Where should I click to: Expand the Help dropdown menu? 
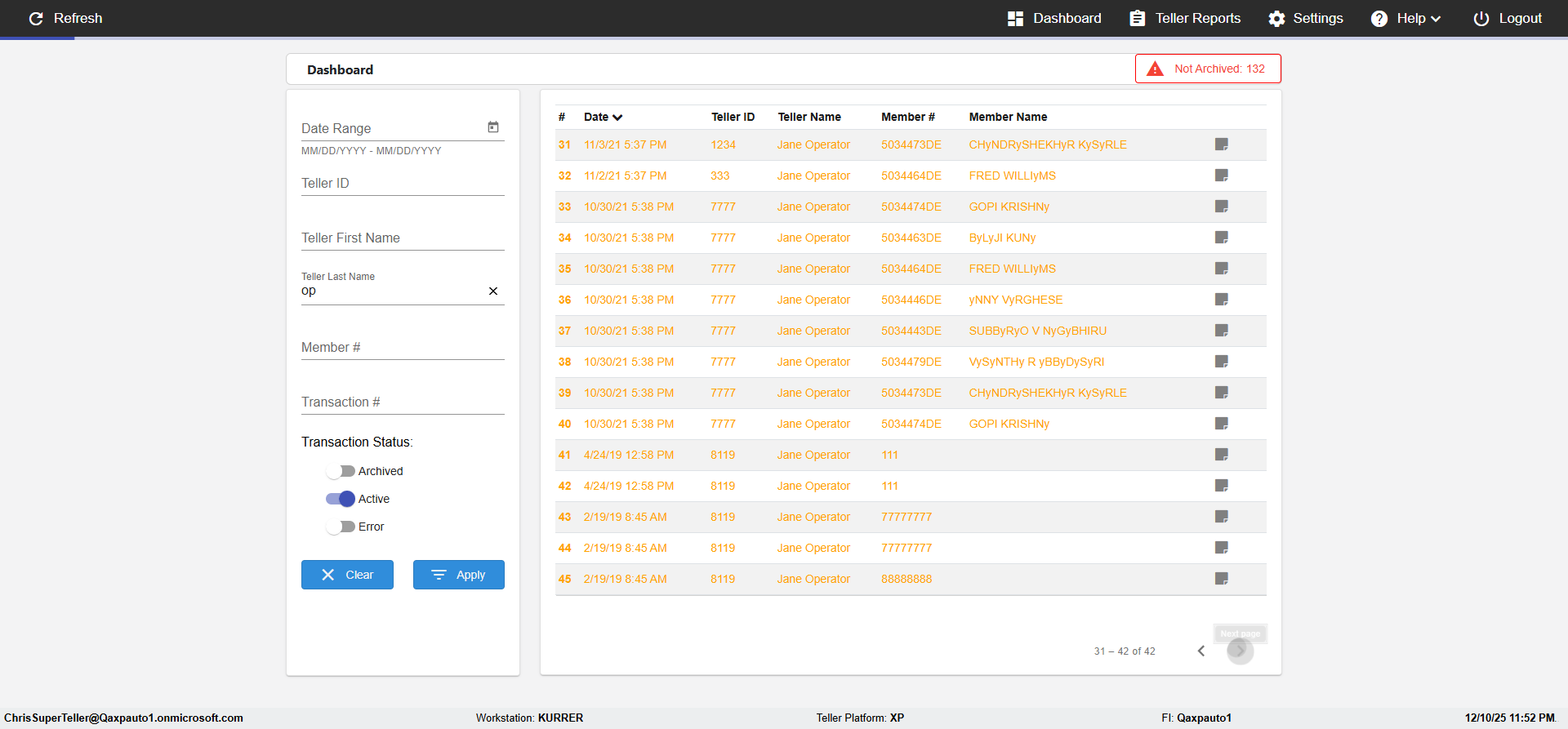tap(1406, 18)
